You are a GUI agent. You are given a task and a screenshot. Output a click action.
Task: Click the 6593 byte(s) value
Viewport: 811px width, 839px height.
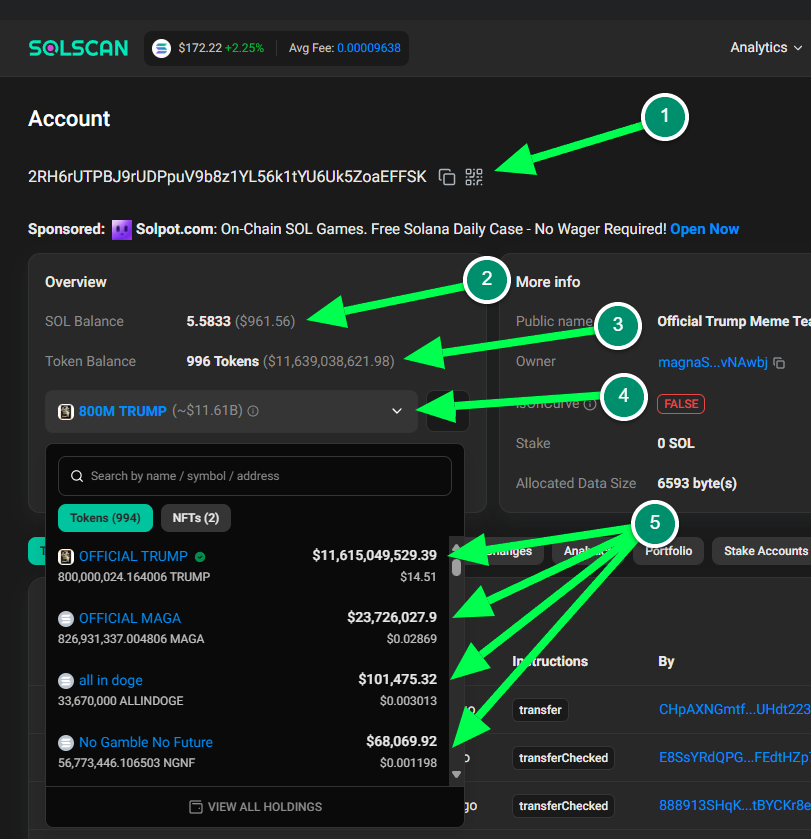click(697, 483)
